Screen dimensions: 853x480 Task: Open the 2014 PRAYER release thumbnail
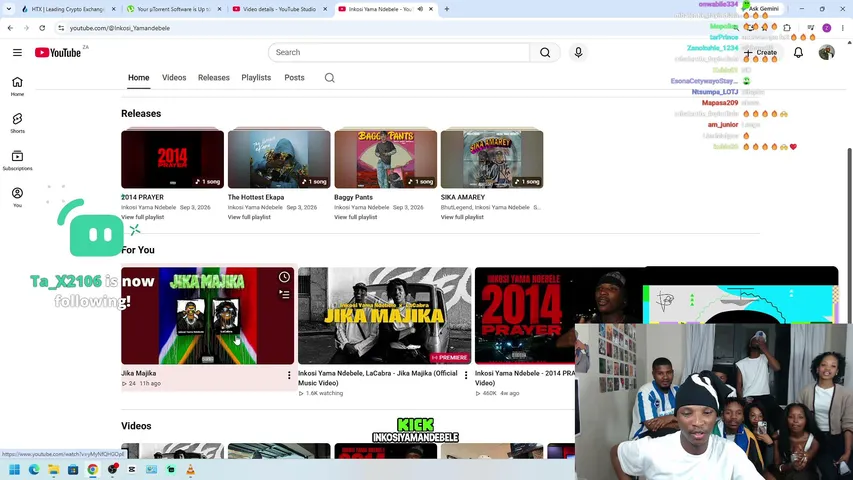[x=172, y=159]
